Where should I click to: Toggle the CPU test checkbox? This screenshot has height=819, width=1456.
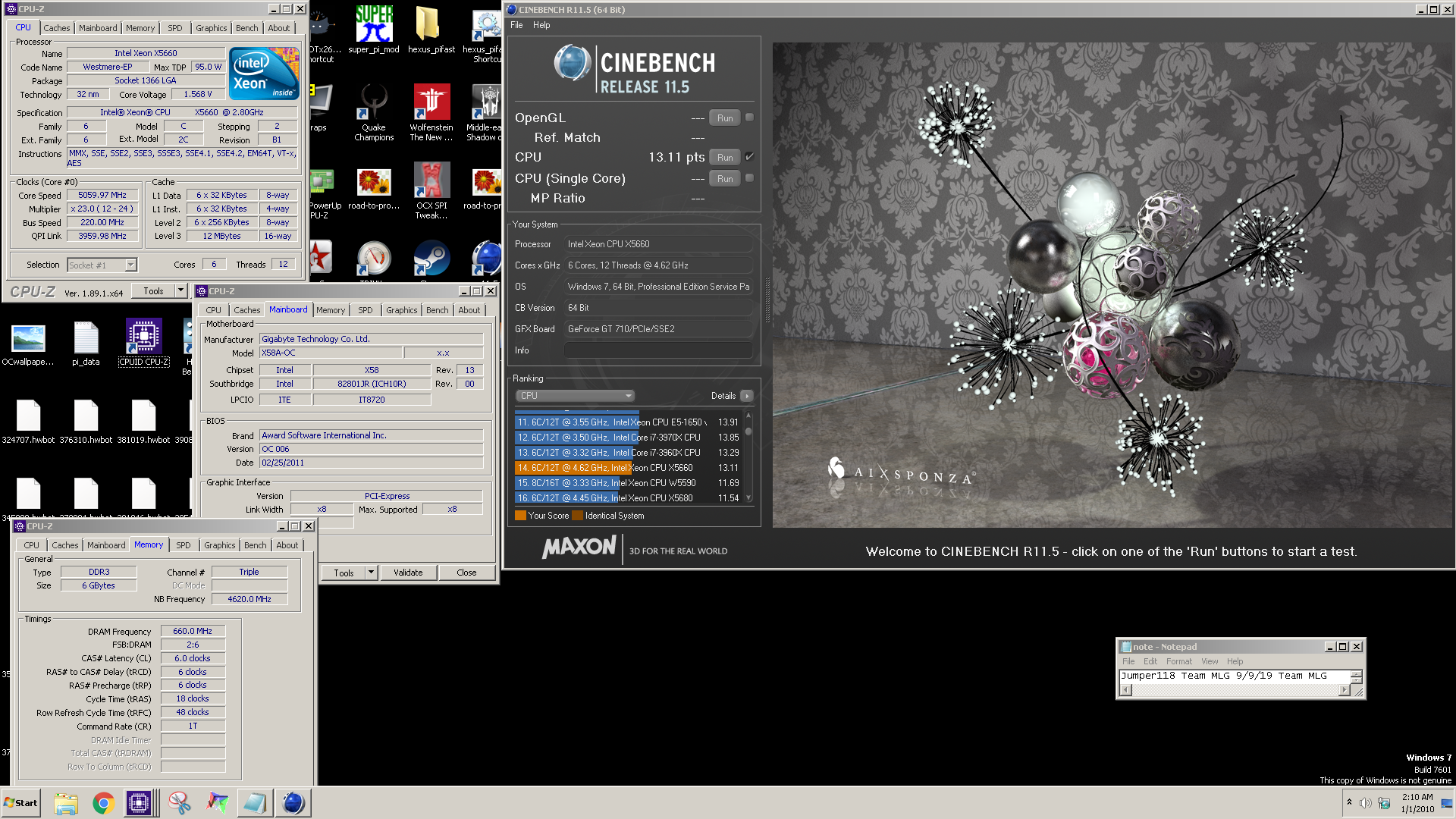coord(749,157)
